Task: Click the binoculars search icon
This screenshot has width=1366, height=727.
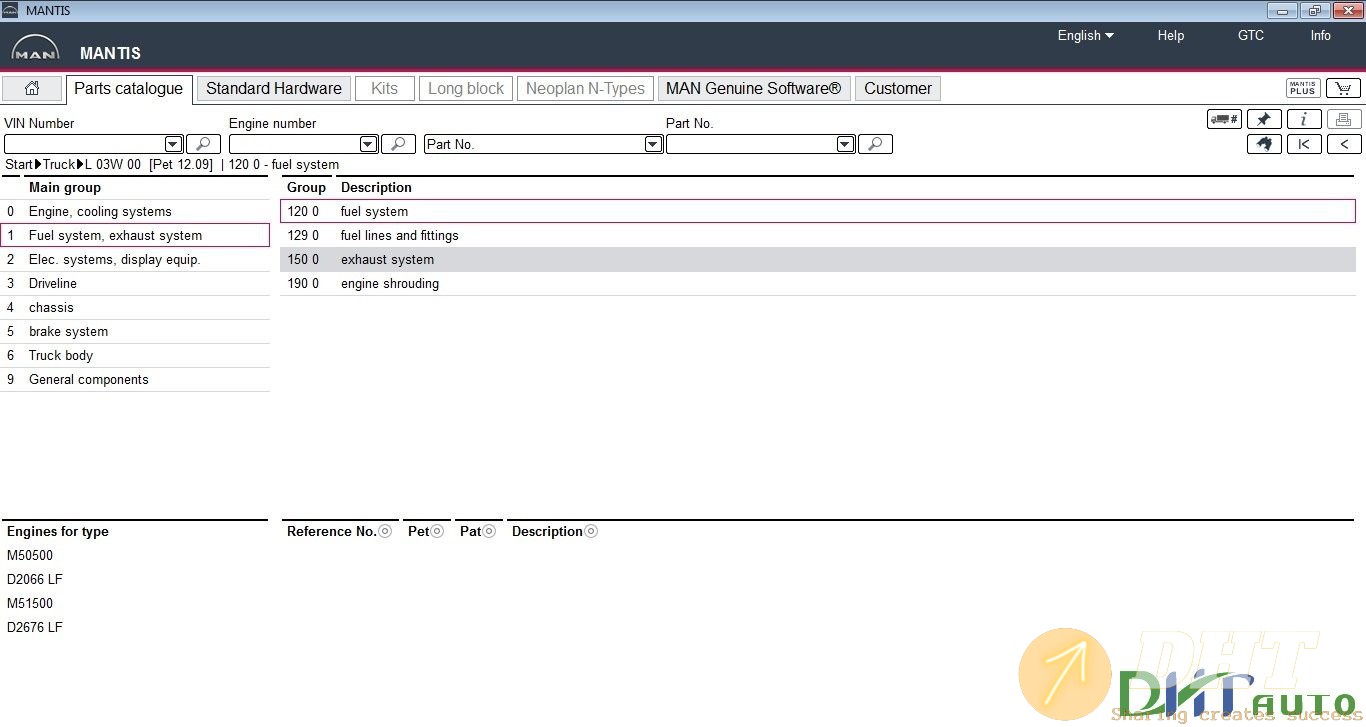Action: point(1264,144)
